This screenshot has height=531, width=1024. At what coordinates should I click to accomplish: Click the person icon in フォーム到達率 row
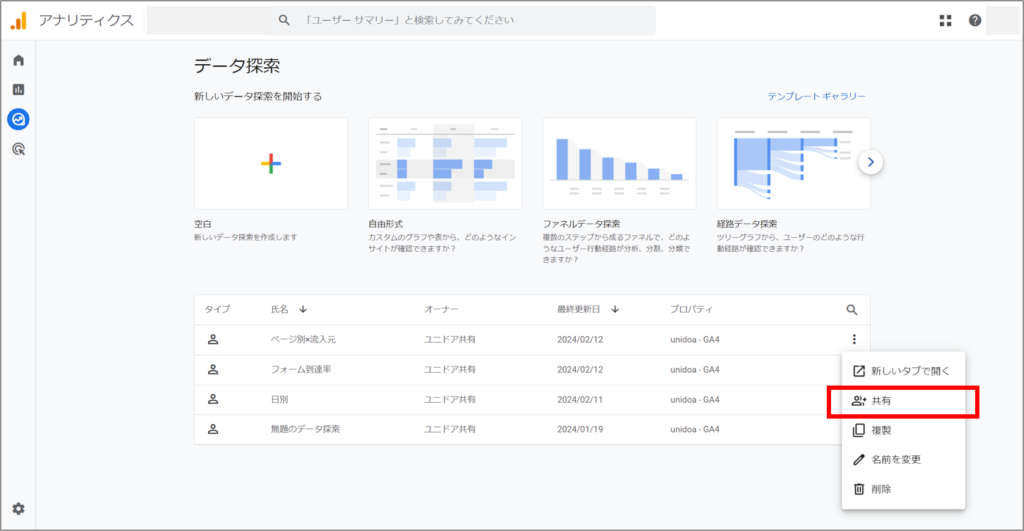point(213,370)
